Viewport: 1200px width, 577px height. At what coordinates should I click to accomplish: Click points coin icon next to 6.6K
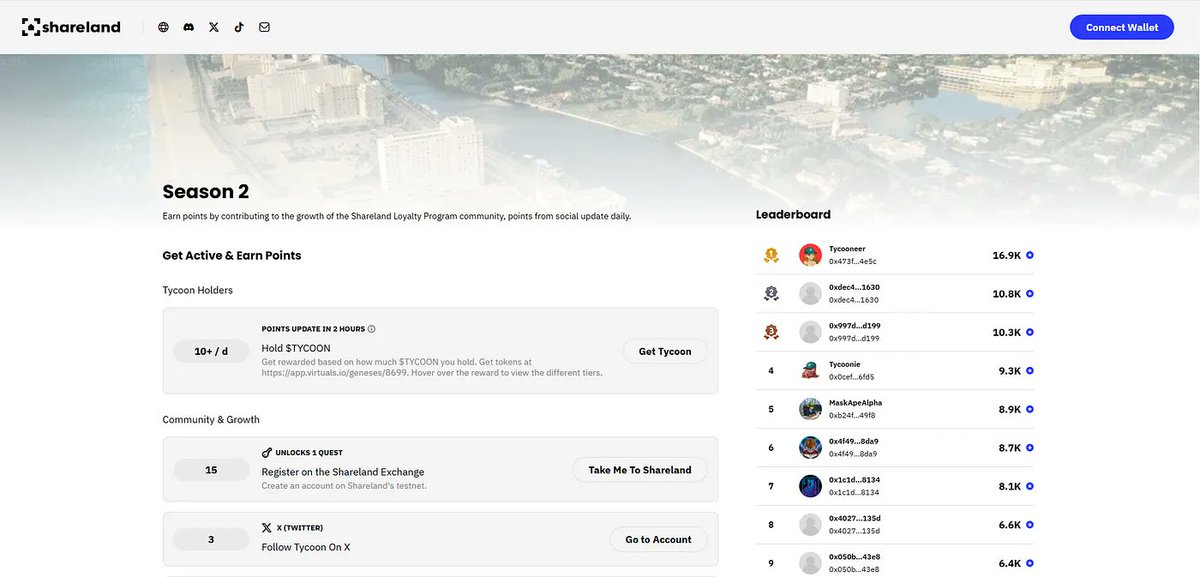coord(1030,525)
